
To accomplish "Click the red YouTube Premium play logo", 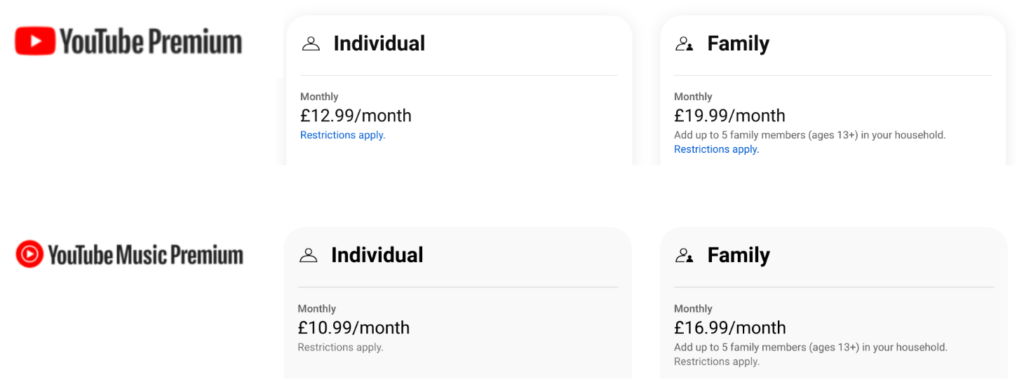I will (x=35, y=41).
